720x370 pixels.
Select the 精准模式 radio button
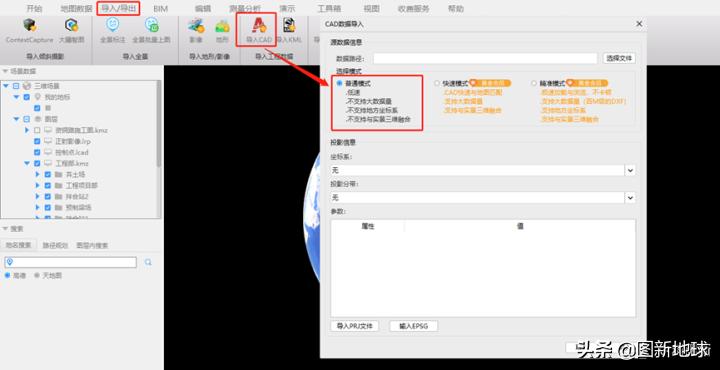pyautogui.click(x=534, y=84)
